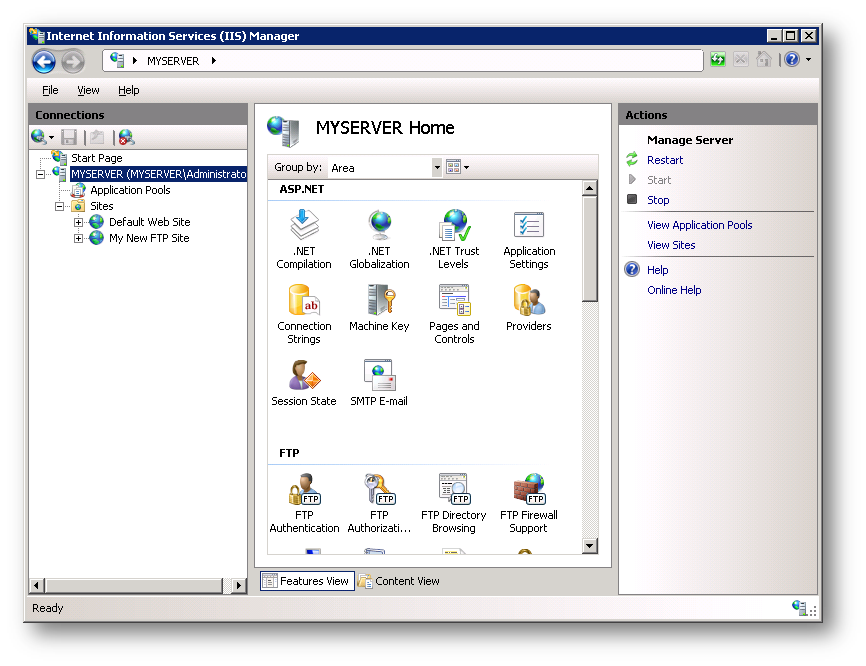Select Application Pools tree item
This screenshot has height=666, width=866.
pos(130,190)
